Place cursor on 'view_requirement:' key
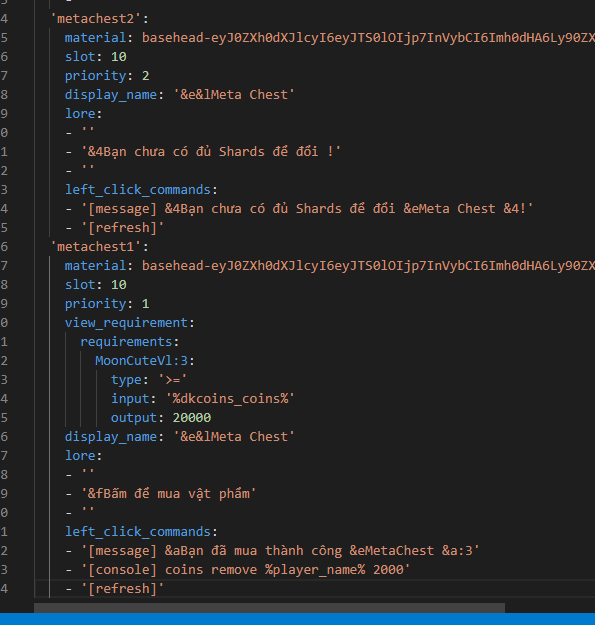The width and height of the screenshot is (595, 625). pos(130,322)
